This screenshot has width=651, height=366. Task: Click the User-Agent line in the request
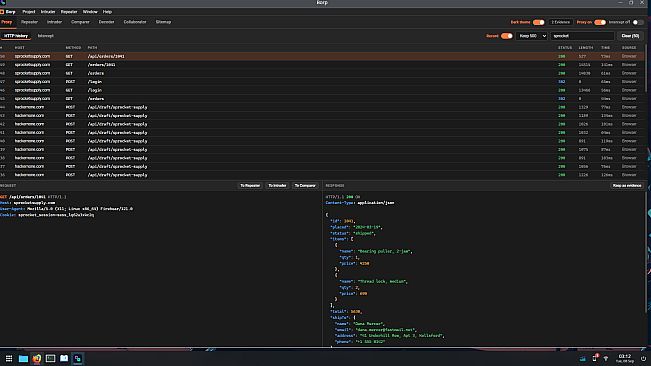[x=66, y=209]
